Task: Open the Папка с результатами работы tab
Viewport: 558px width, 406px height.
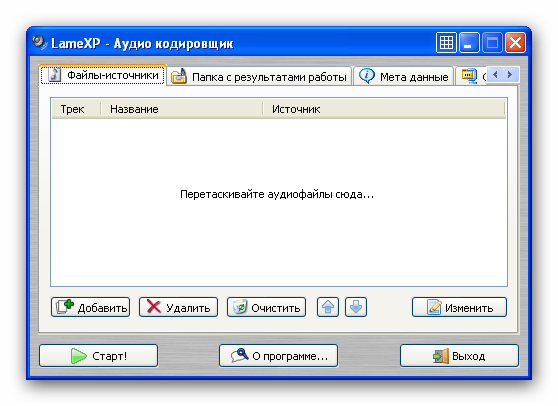Action: click(259, 77)
